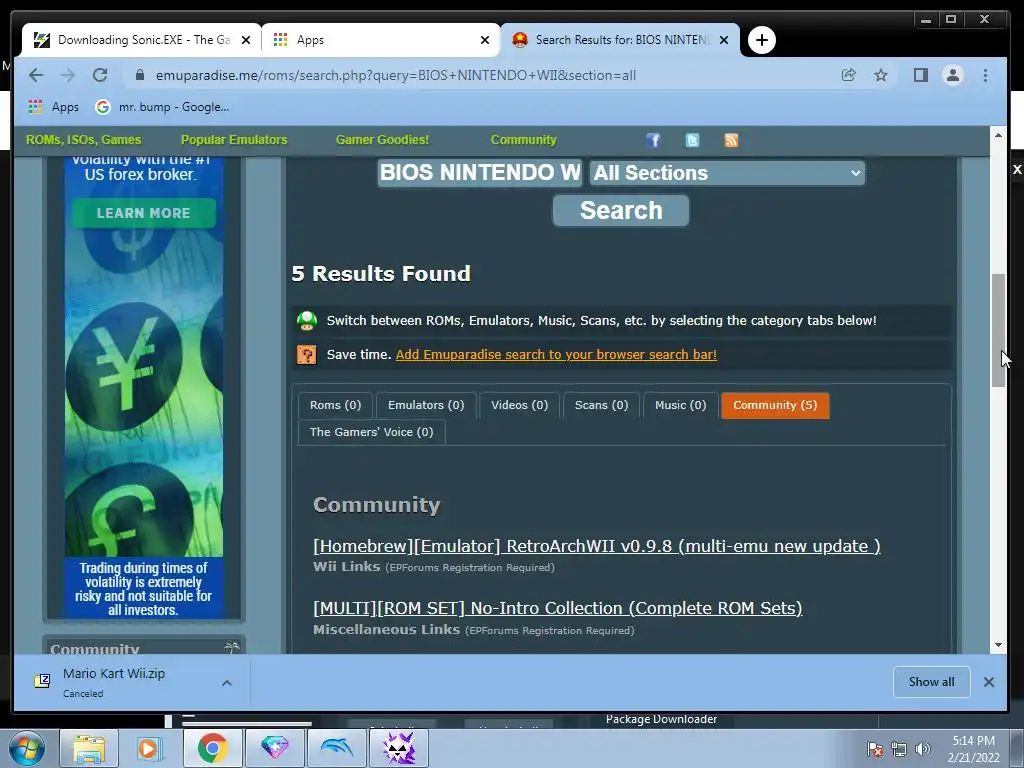Click the diamond gem taskbar icon
Image resolution: width=1024 pixels, height=768 pixels.
pyautogui.click(x=274, y=748)
